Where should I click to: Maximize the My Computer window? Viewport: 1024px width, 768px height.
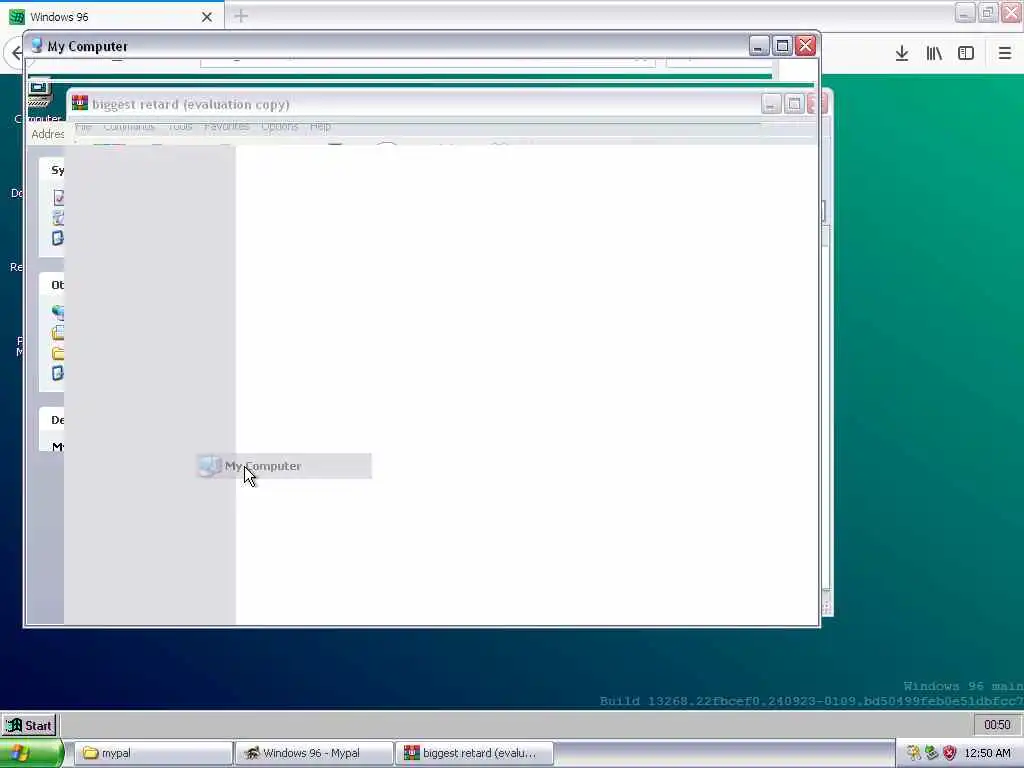coord(782,46)
